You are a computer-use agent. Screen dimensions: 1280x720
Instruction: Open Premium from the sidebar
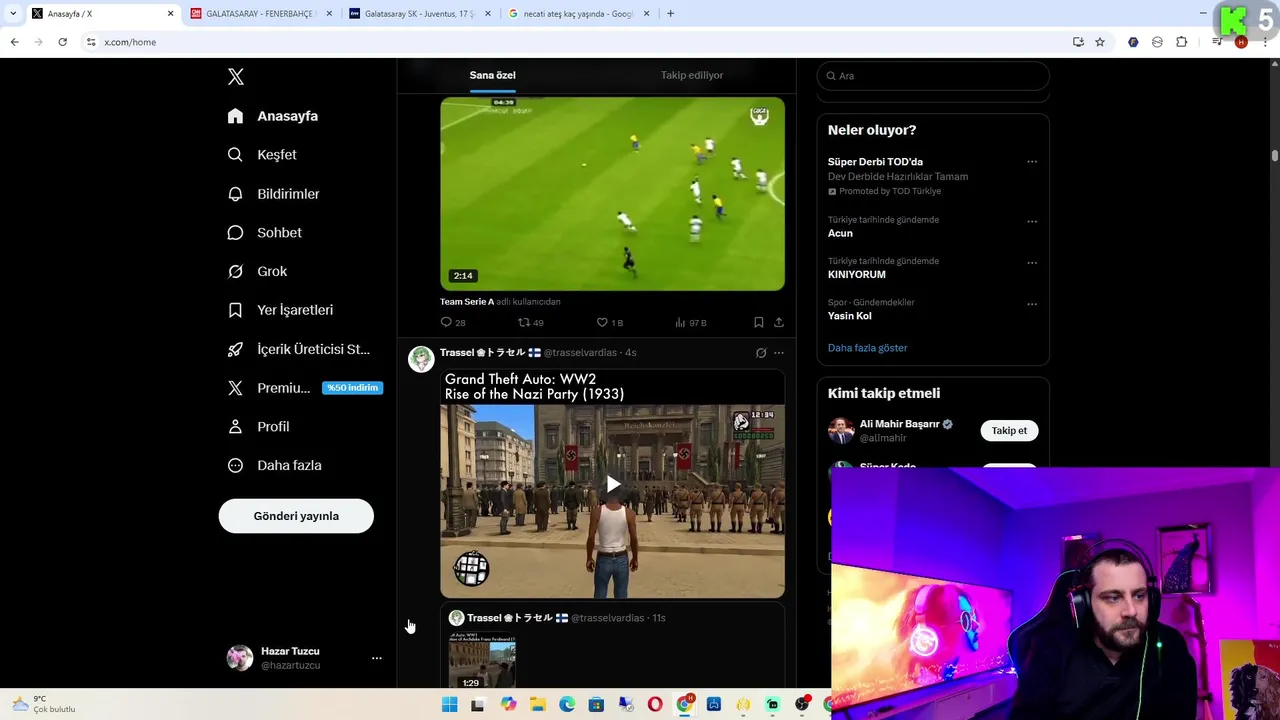[x=305, y=388]
